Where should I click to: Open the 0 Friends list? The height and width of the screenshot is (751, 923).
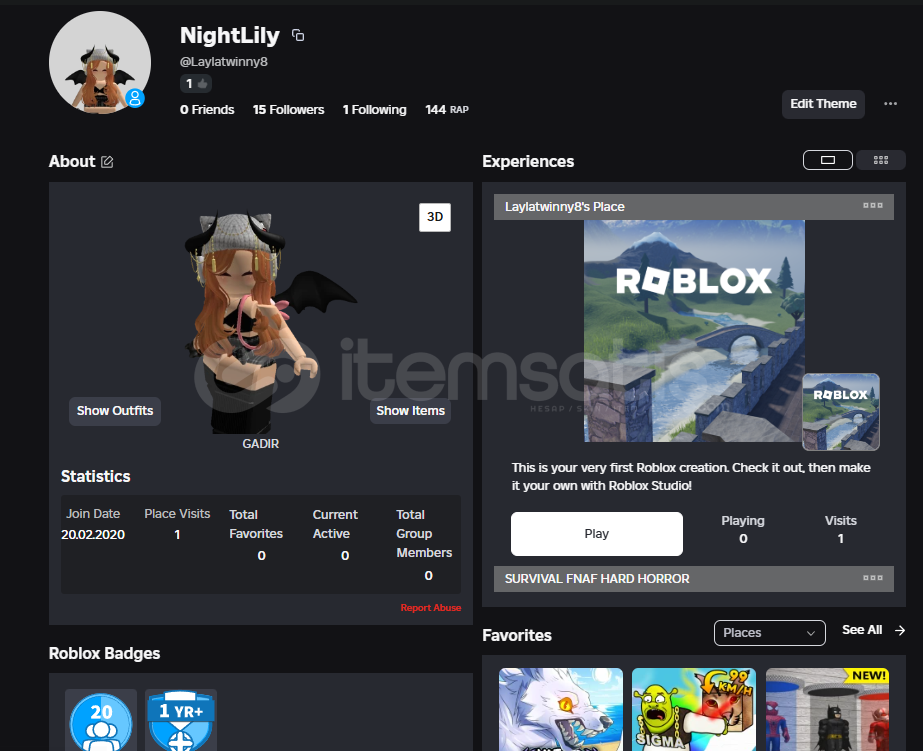pos(207,109)
